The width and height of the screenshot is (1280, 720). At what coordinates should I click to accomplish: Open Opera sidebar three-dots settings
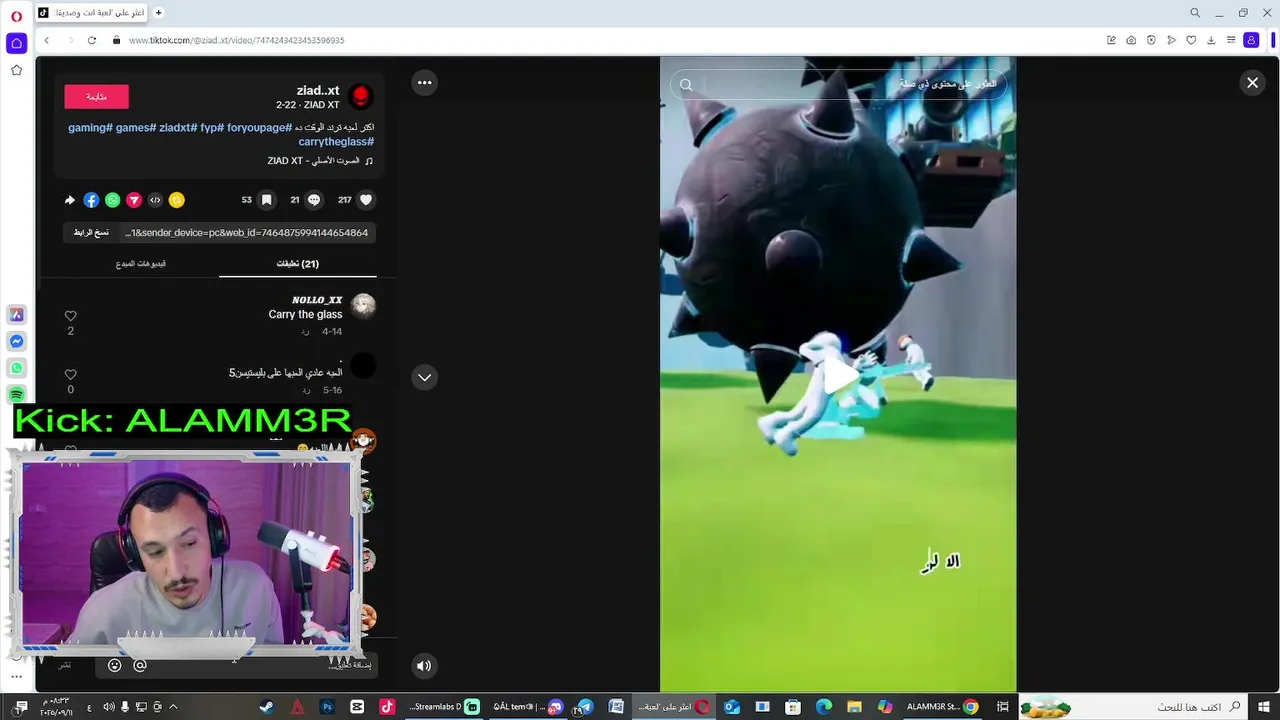16,676
